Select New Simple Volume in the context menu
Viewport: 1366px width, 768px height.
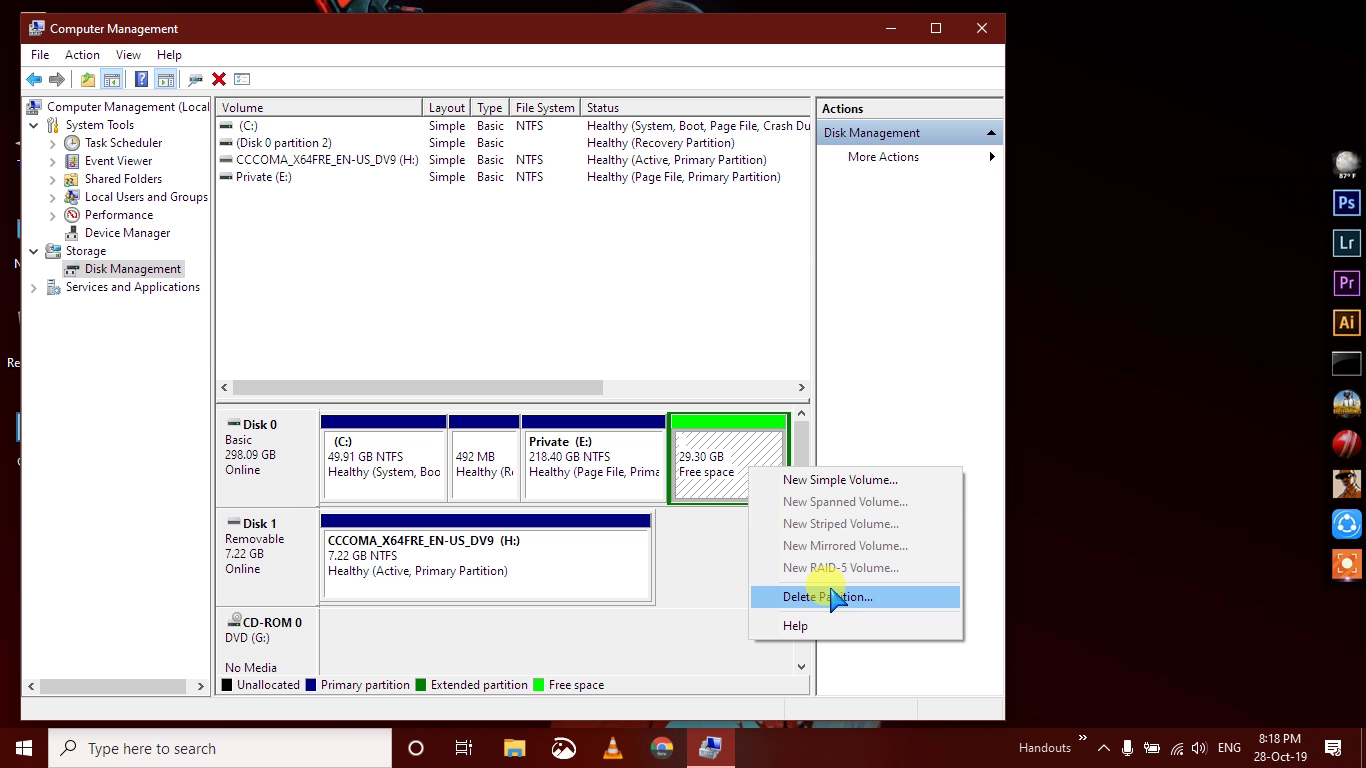(840, 480)
